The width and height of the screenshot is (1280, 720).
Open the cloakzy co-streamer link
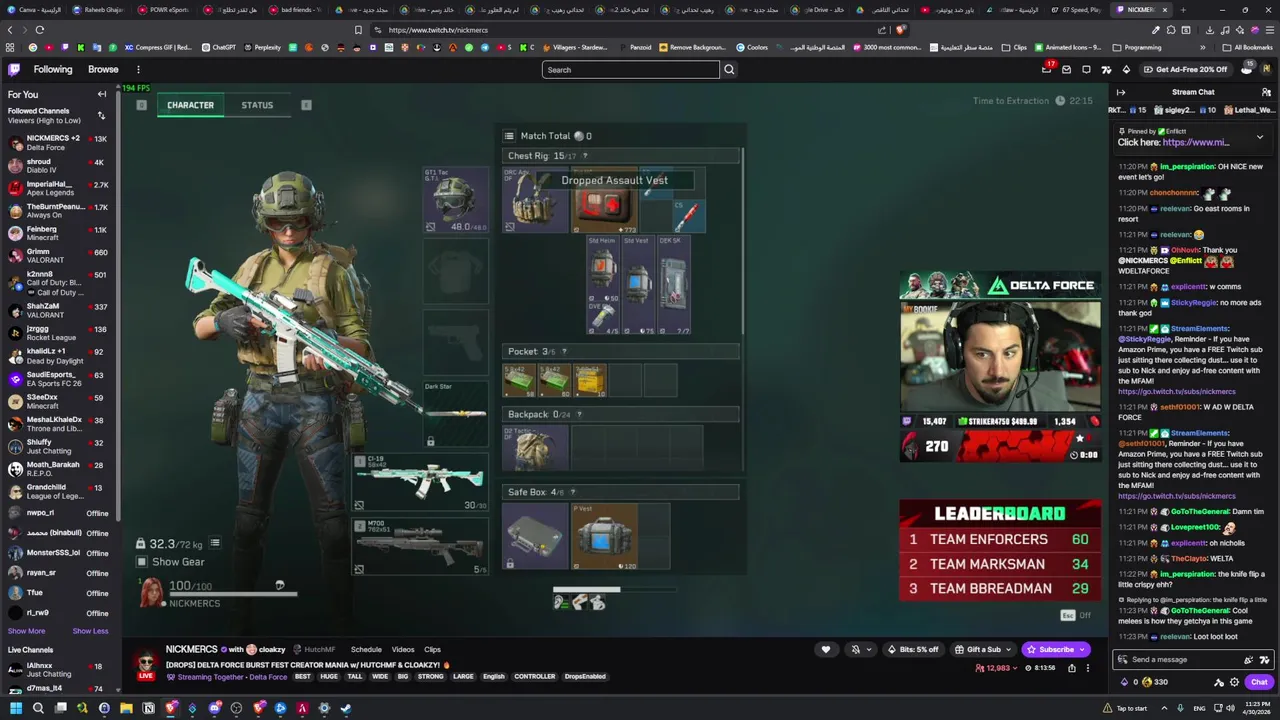click(272, 650)
